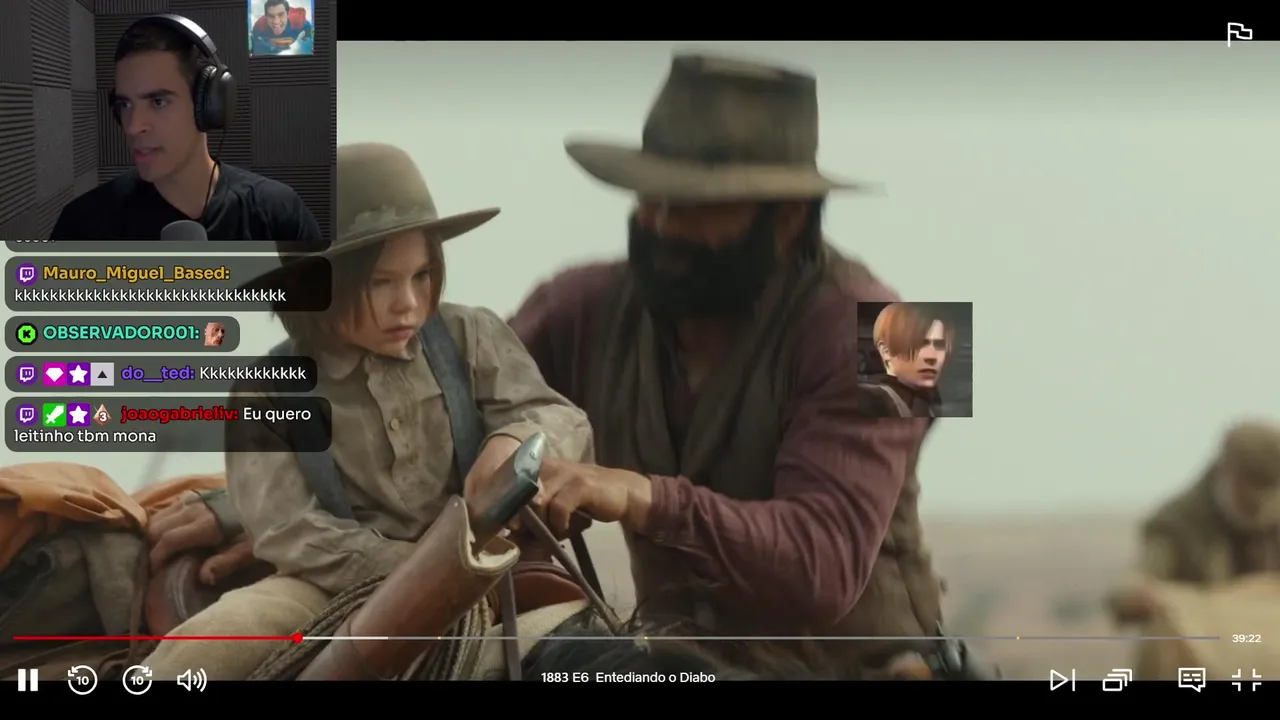The image size is (1280, 720).
Task: Open the episodes list icon
Action: pos(1117,680)
